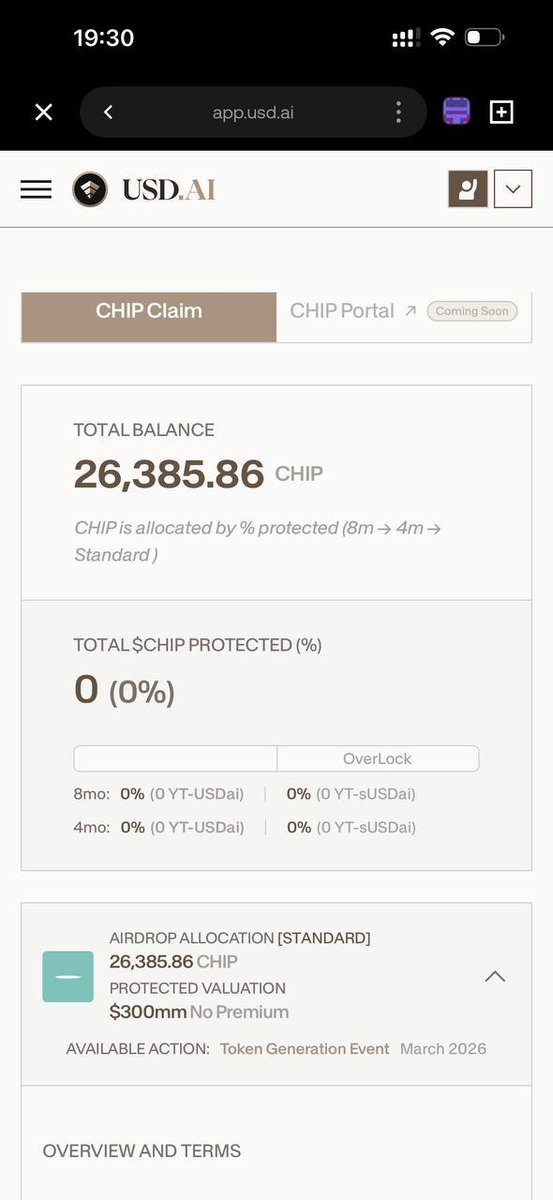Select the OverLock bar segment
Image resolution: width=553 pixels, height=1200 pixels.
point(378,759)
